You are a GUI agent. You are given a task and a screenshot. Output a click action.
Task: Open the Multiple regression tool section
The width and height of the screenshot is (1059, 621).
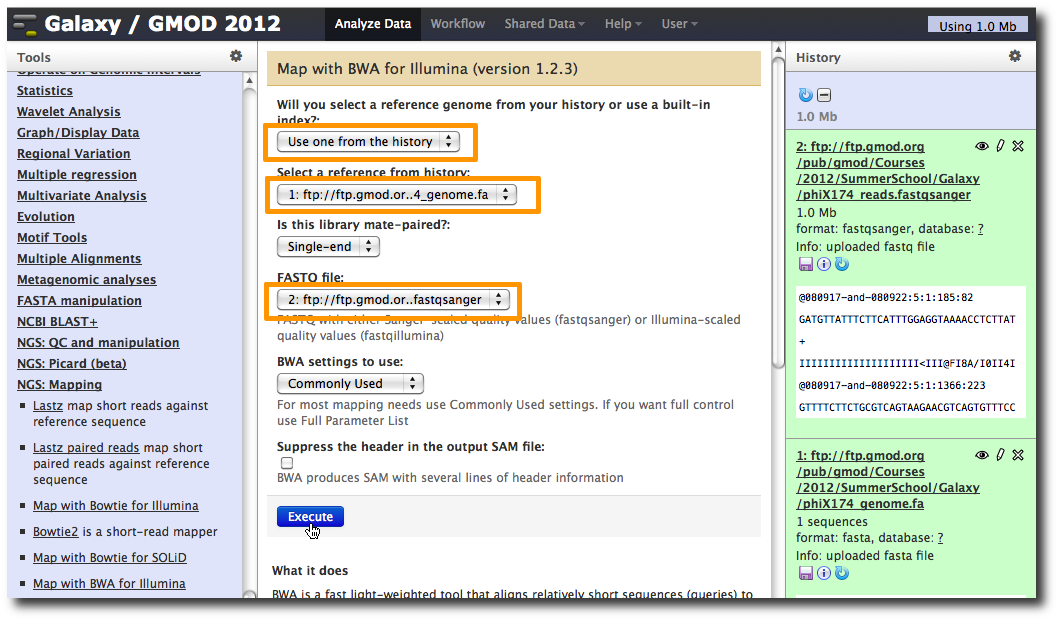(77, 174)
